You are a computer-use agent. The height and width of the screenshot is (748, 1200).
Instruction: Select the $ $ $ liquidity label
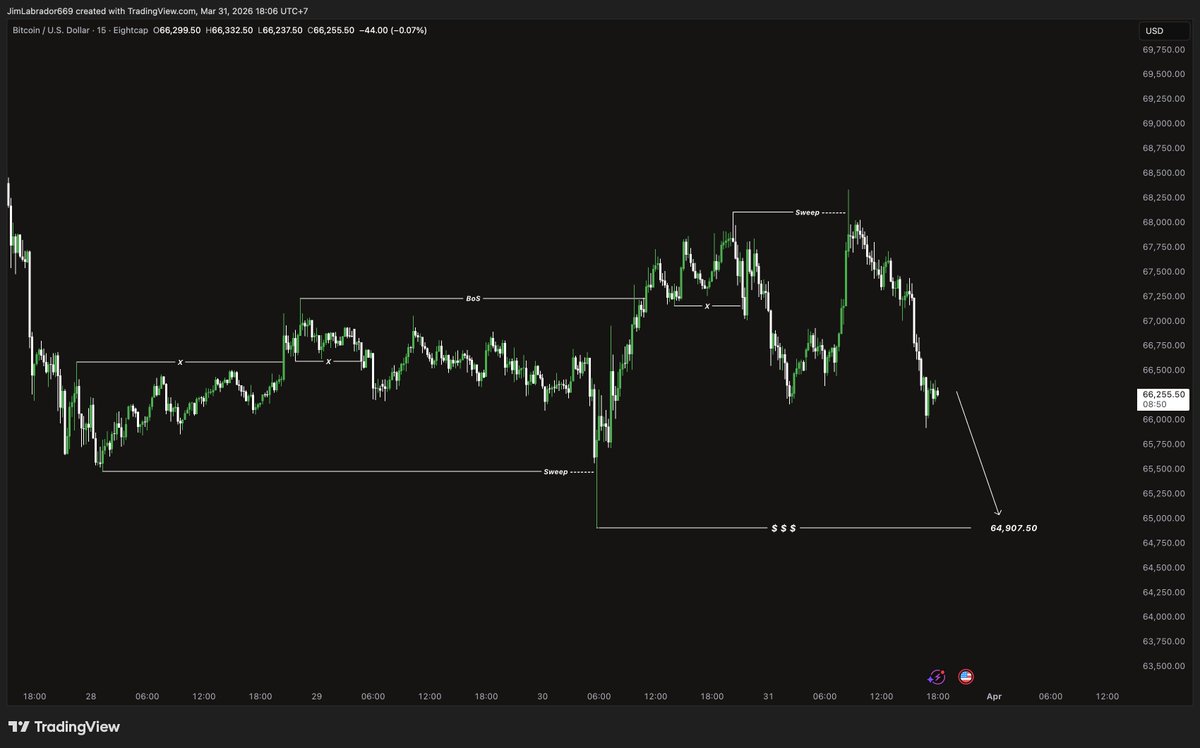[x=783, y=527]
